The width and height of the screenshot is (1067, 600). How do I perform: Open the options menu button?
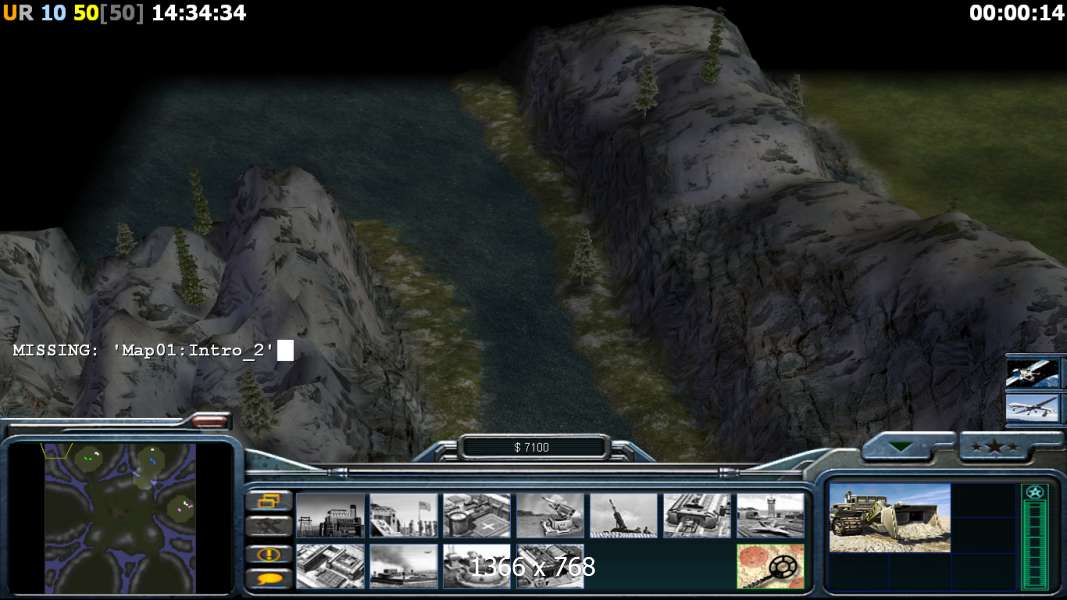coord(269,501)
